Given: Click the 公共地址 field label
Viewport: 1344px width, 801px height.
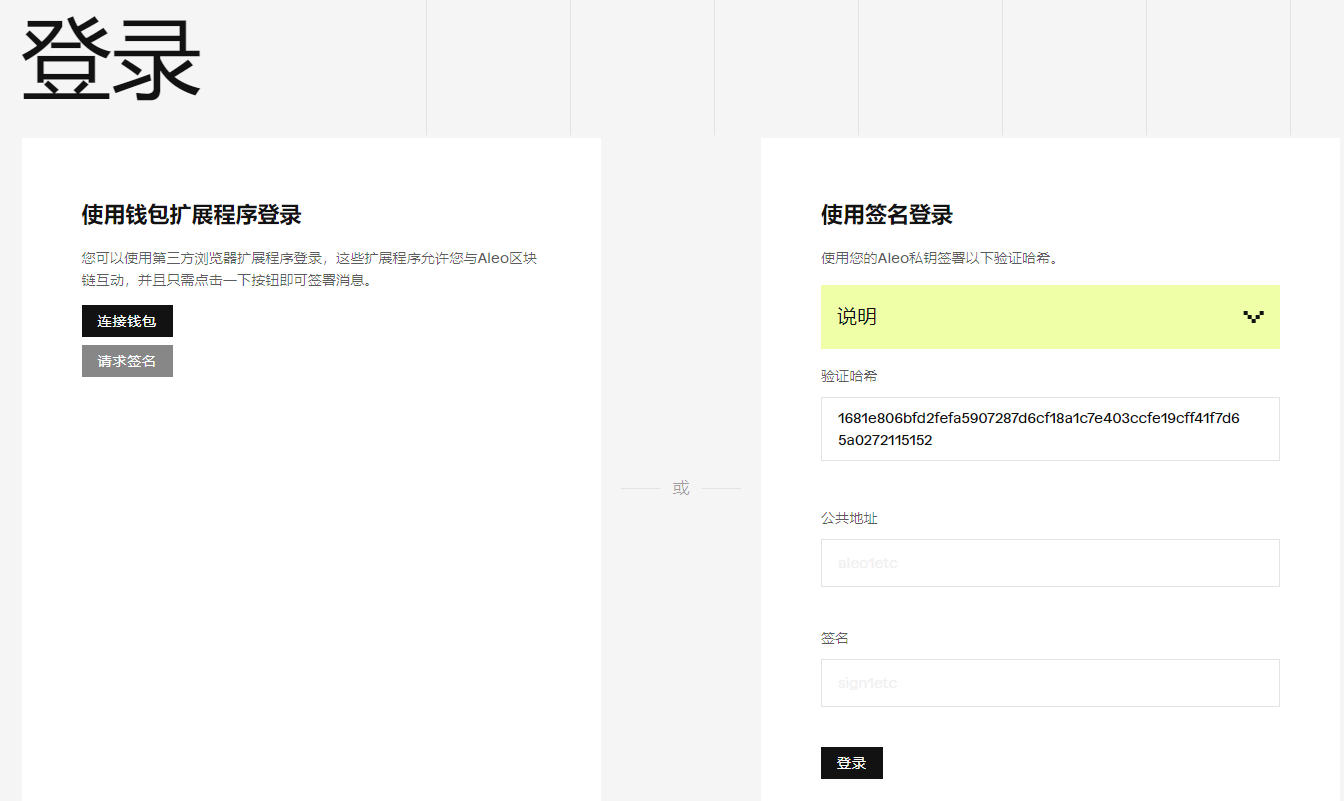Looking at the screenshot, I should (849, 518).
